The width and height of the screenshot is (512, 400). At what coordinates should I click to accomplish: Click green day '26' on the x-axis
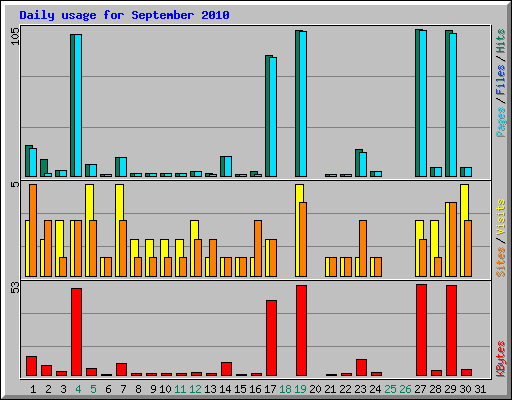[406, 389]
